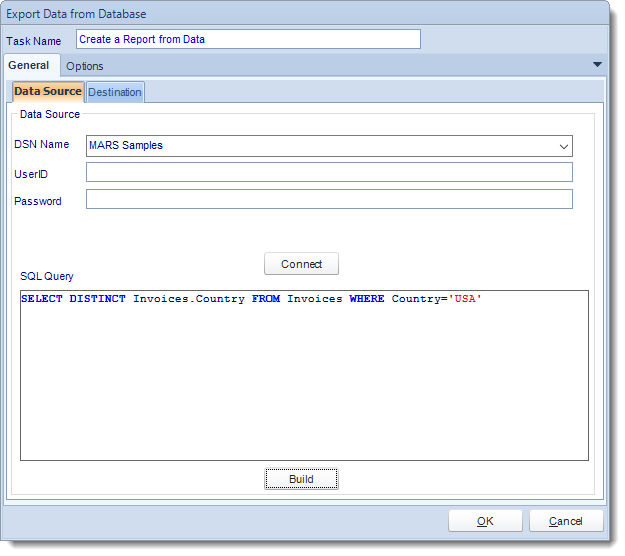Click the Build button
The width and height of the screenshot is (625, 556).
[x=301, y=479]
